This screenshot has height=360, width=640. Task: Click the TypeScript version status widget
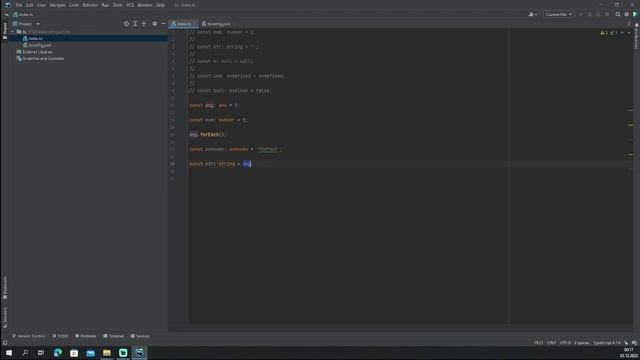pos(607,343)
